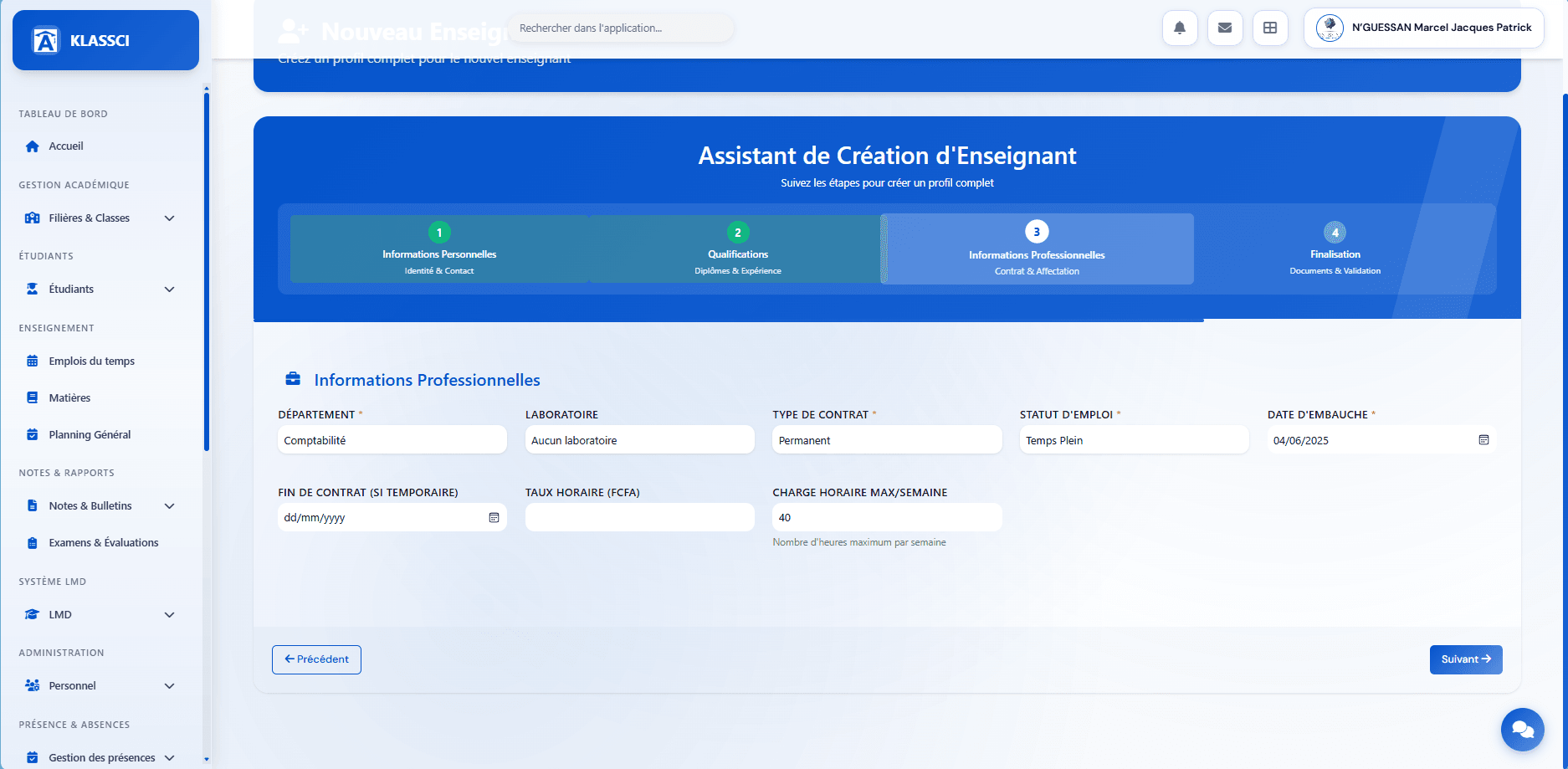
Task: Click the Matières book icon
Action: [x=33, y=398]
